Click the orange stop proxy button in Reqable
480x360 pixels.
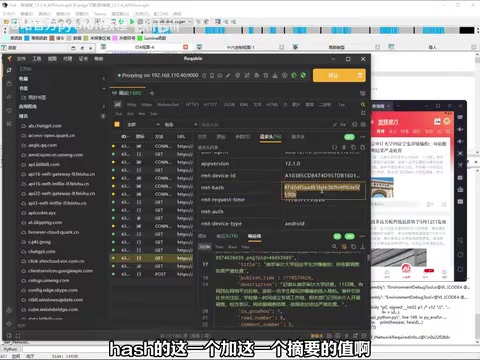(339, 76)
